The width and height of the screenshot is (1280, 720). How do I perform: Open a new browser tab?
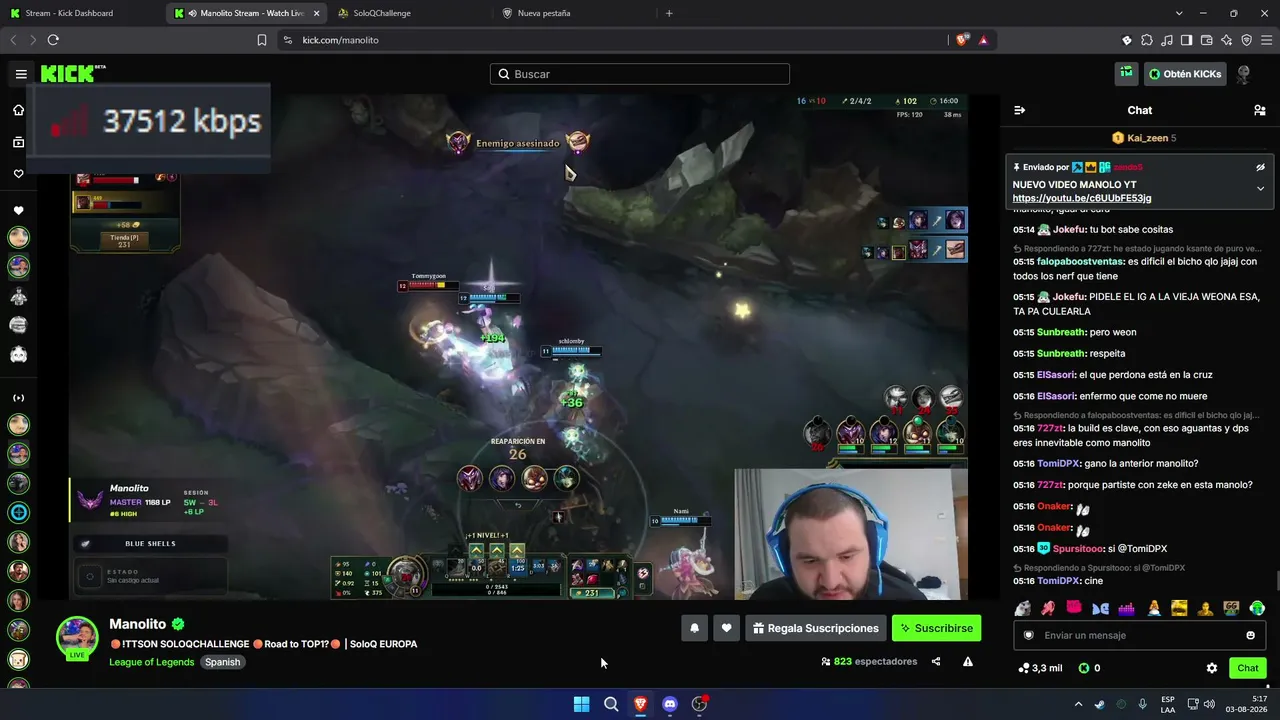click(669, 13)
